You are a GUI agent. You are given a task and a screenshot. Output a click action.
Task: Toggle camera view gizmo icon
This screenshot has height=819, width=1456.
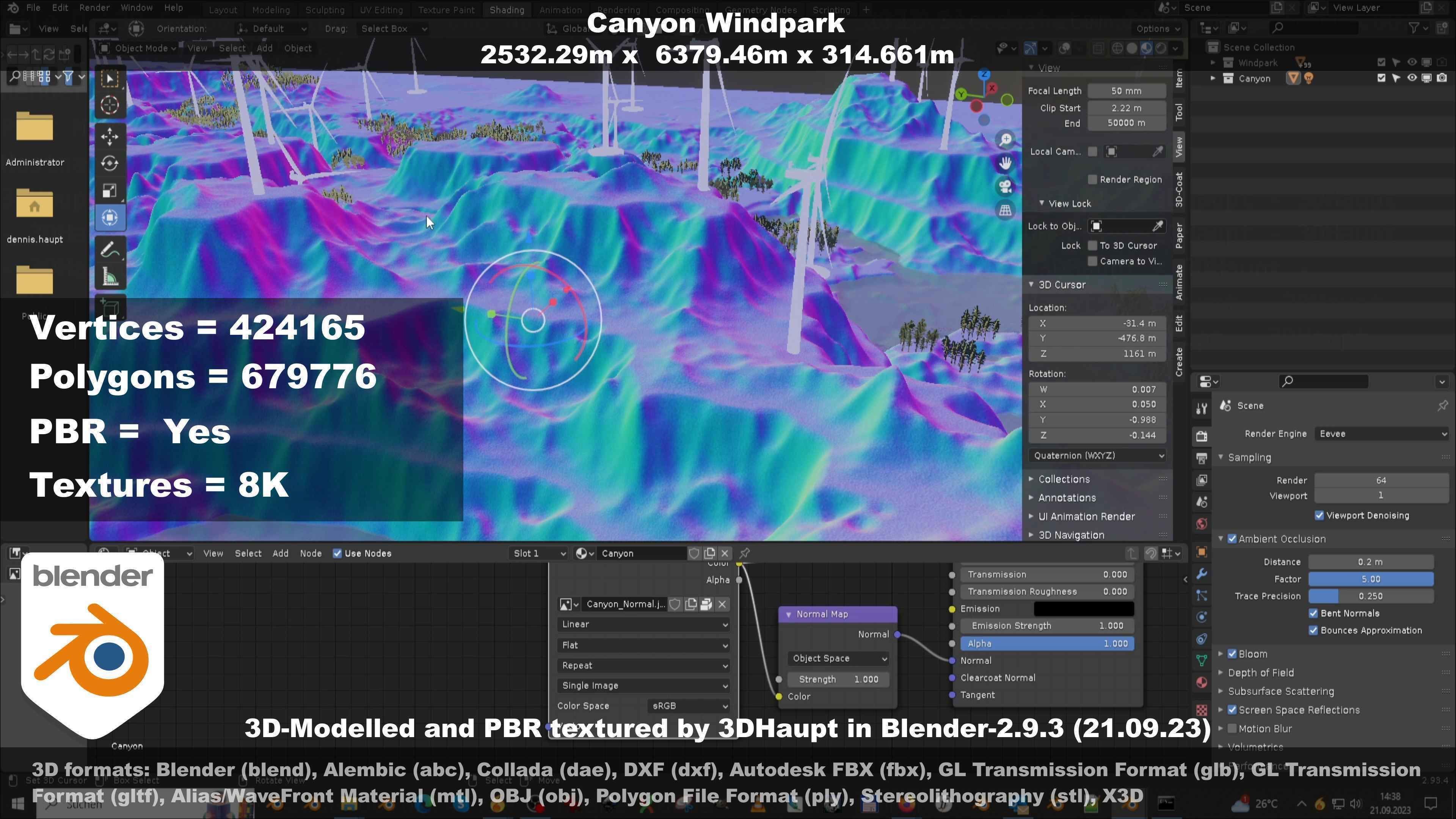[1006, 187]
